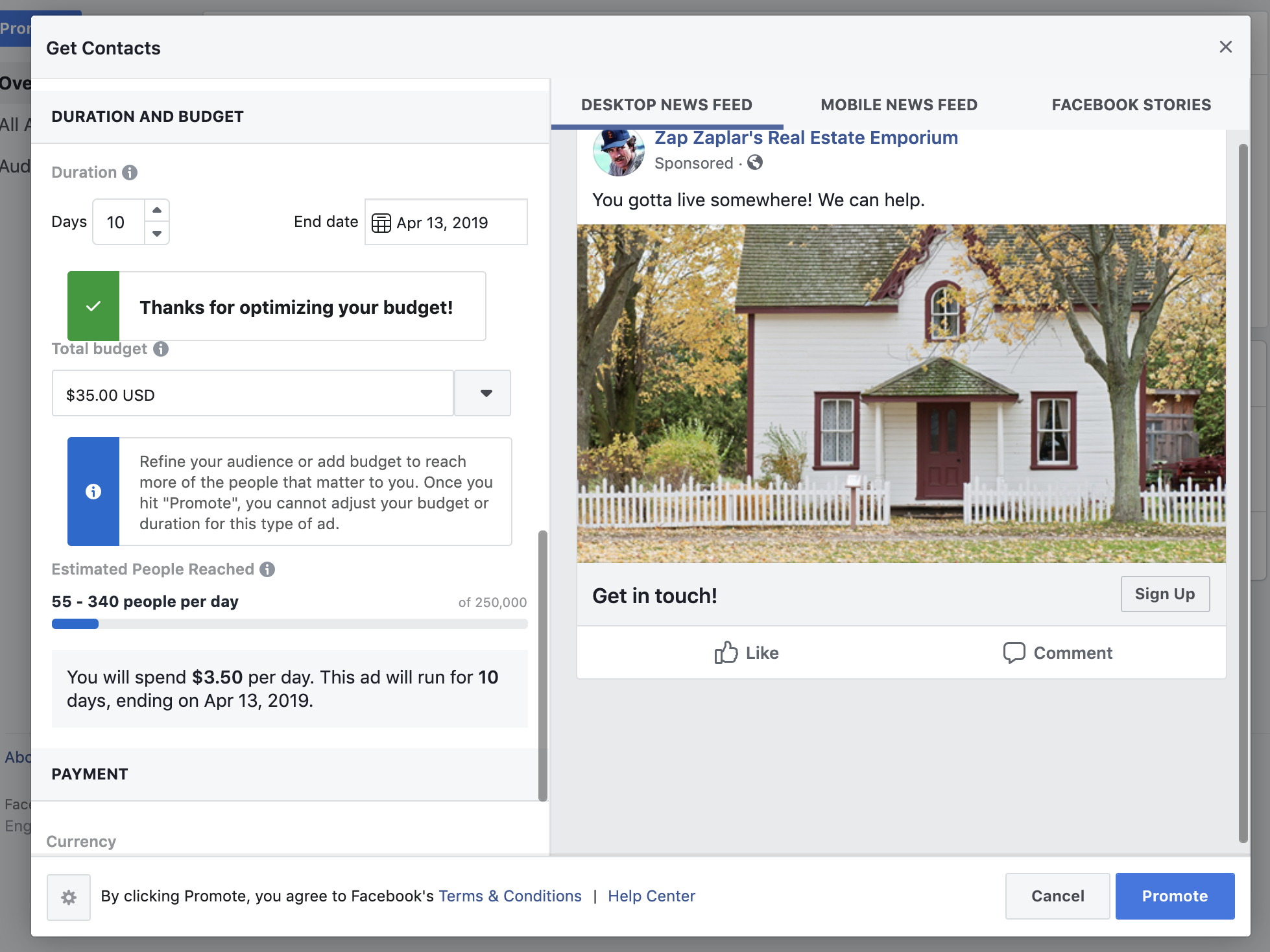The width and height of the screenshot is (1270, 952).
Task: Click the Promote button
Action: point(1175,896)
